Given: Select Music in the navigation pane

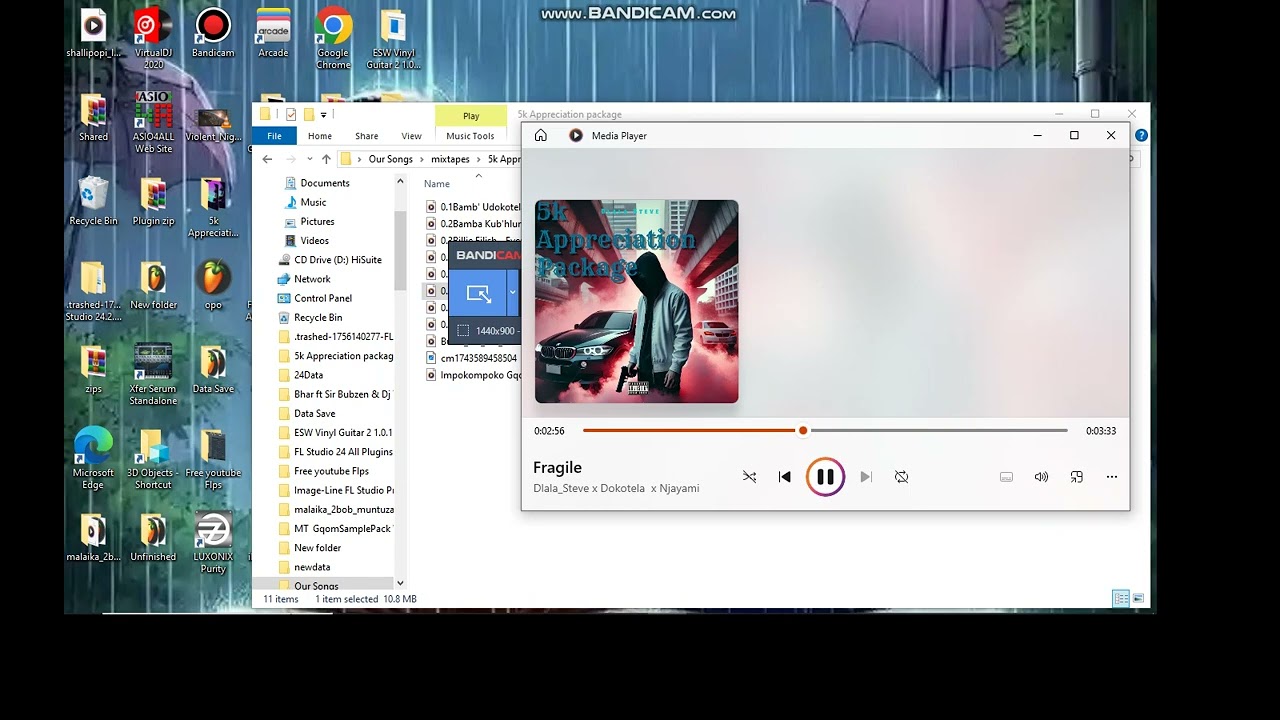Looking at the screenshot, I should 313,202.
